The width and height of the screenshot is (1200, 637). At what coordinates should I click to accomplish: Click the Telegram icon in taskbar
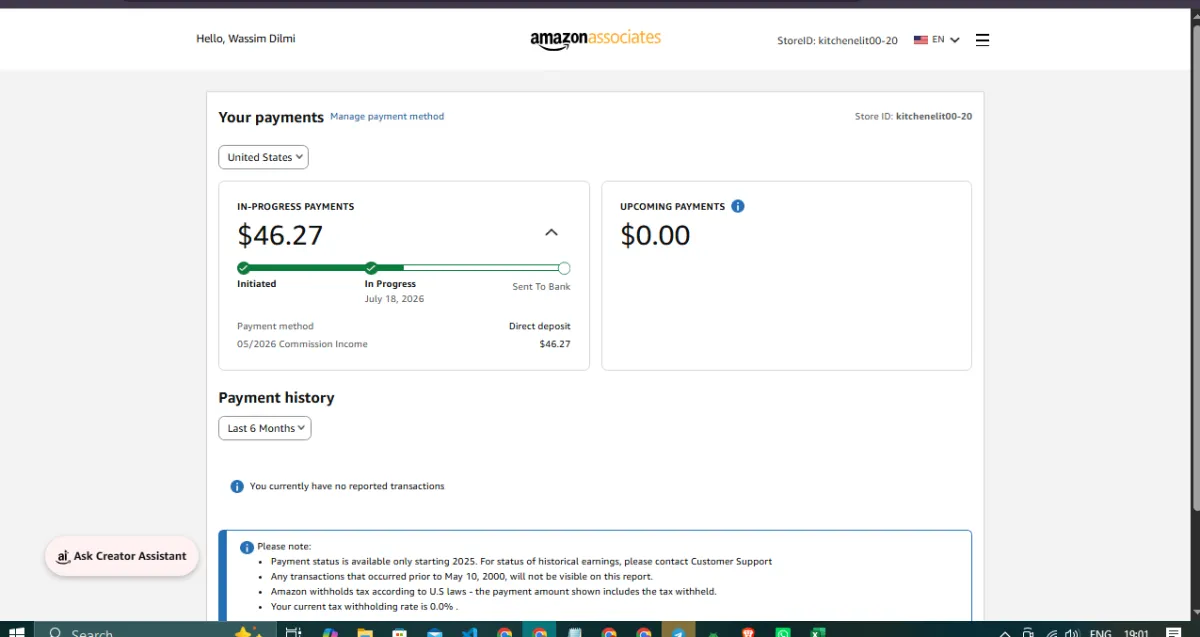[679, 632]
